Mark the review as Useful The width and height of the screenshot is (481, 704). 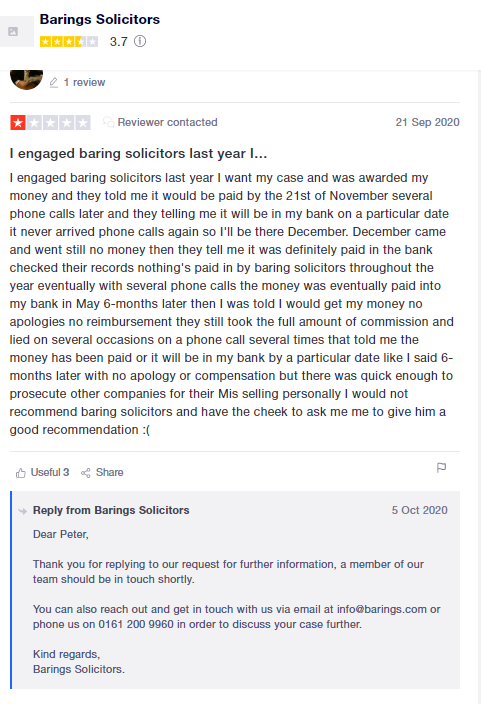click(x=43, y=472)
